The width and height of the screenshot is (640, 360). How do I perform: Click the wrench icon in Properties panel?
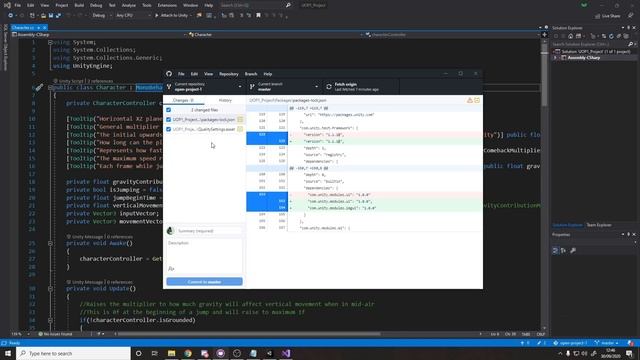pyautogui.click(x=573, y=250)
